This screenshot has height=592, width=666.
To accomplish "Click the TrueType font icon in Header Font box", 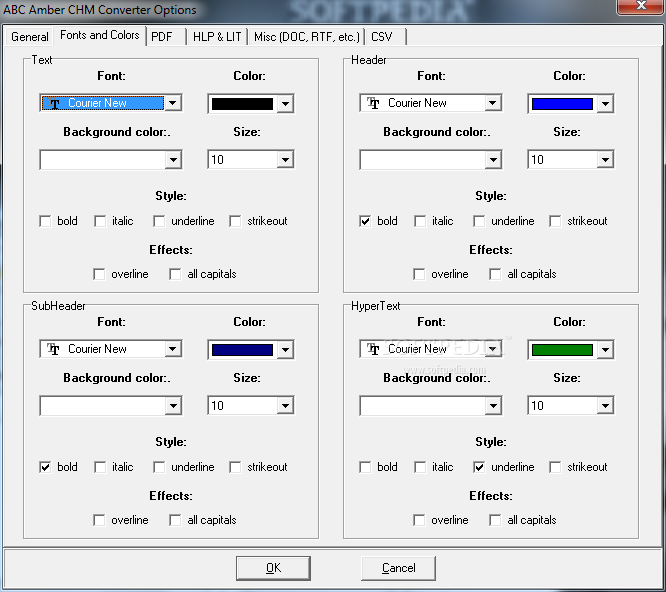I will (x=373, y=103).
